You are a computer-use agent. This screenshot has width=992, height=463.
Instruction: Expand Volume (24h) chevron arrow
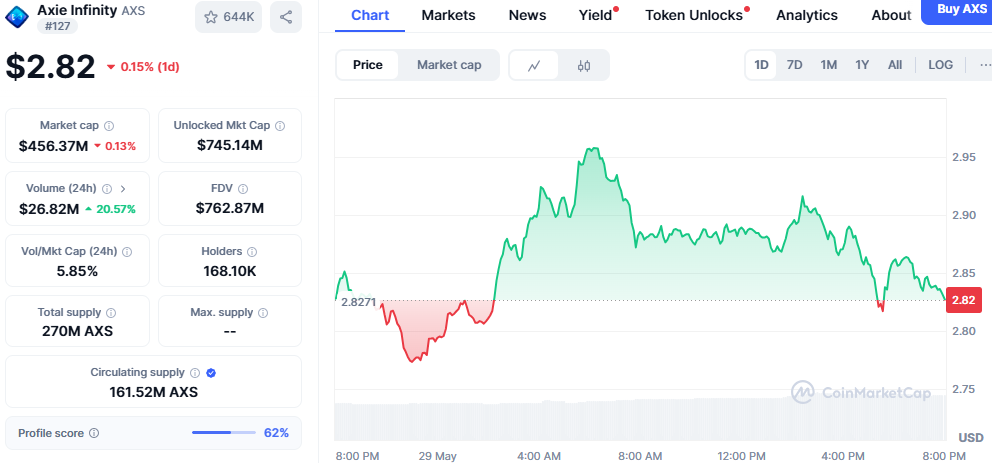coord(123,188)
